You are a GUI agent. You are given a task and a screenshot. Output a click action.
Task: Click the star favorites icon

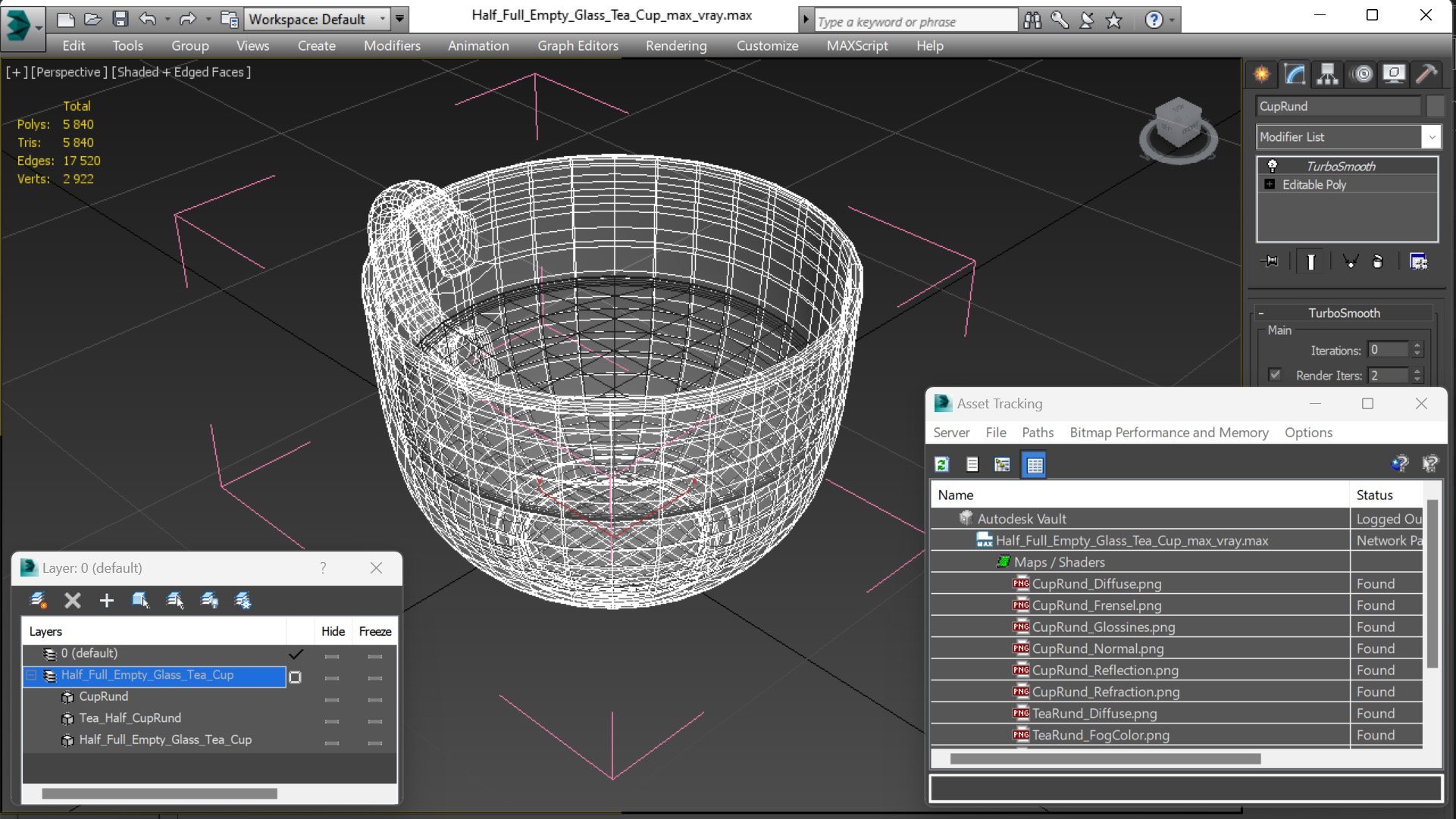pyautogui.click(x=1113, y=20)
